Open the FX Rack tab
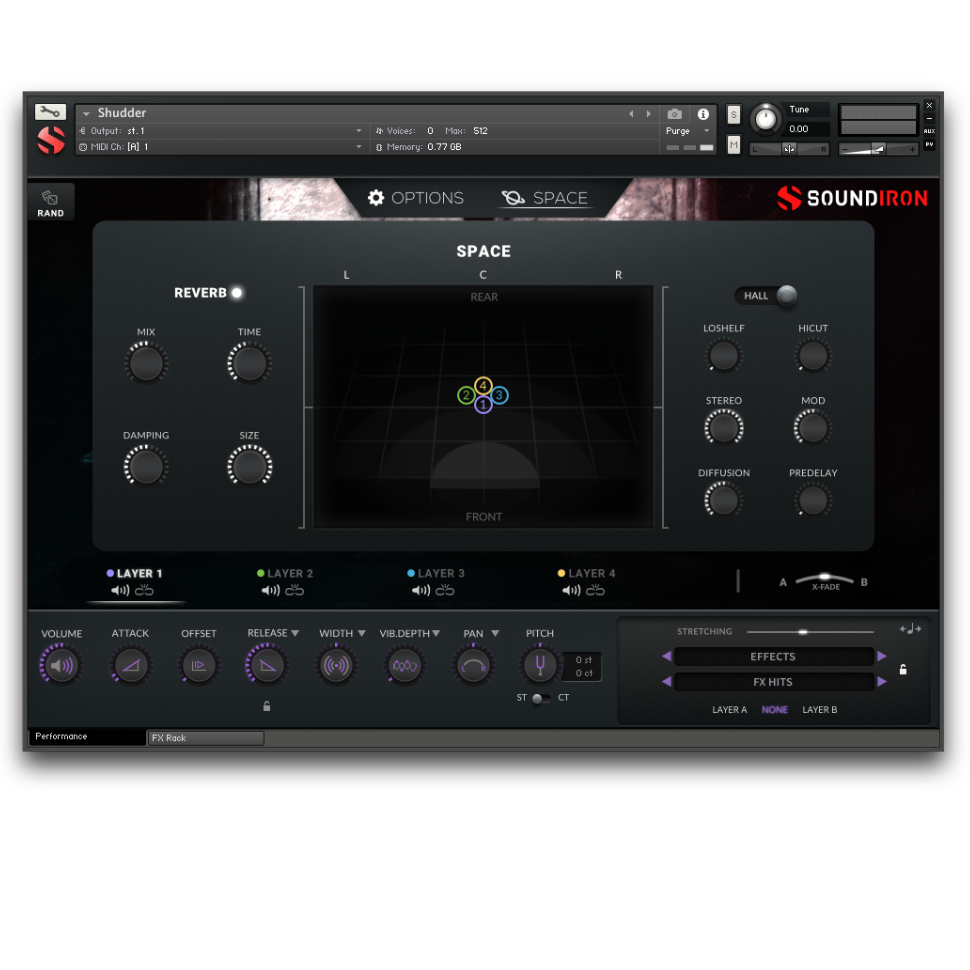The width and height of the screenshot is (970, 970). pyautogui.click(x=205, y=738)
